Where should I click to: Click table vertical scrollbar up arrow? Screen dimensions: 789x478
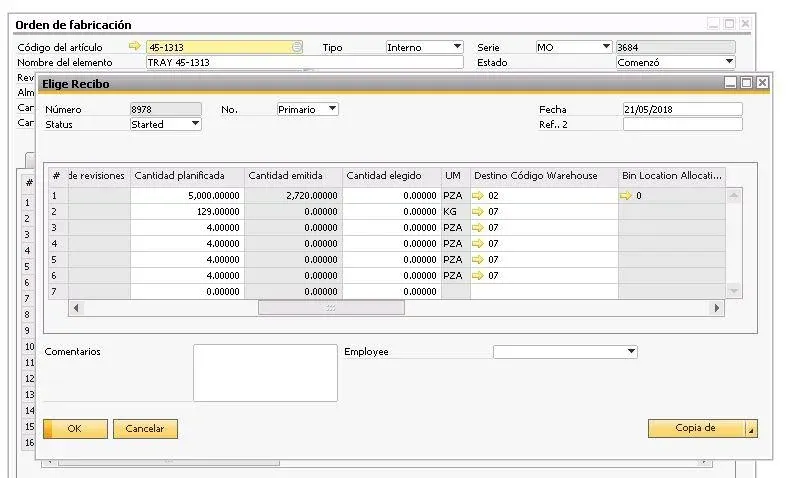pyautogui.click(x=734, y=195)
